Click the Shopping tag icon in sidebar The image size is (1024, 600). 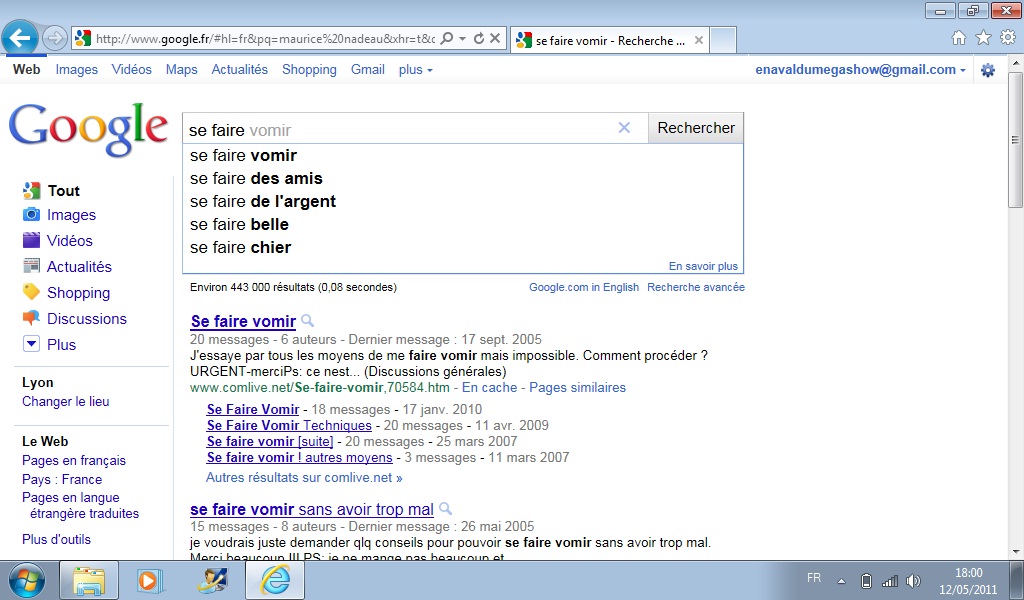31,292
